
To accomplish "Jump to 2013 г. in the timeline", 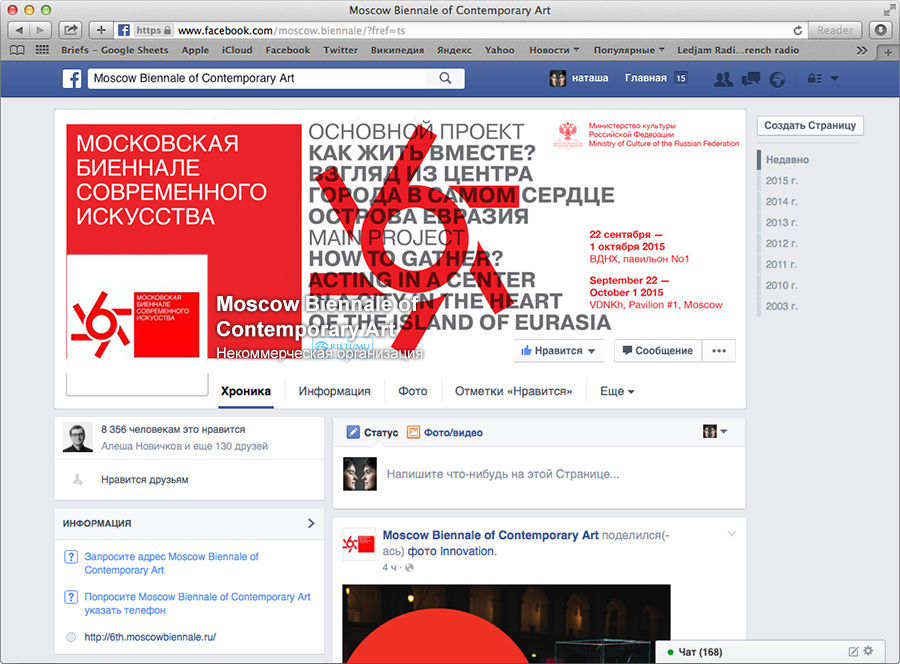I will pyautogui.click(x=781, y=223).
